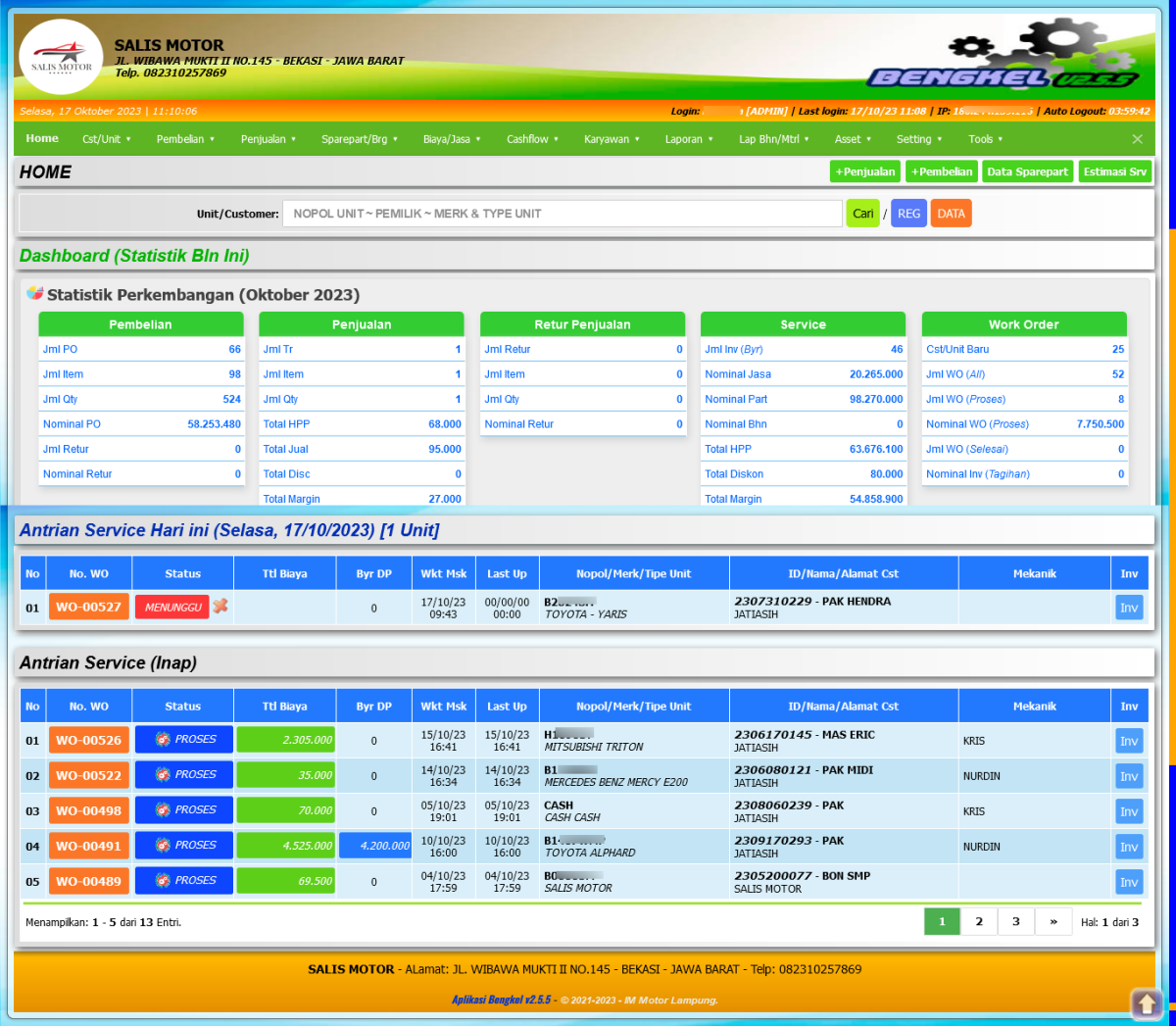Expand the Sparepart/Brg dropdown menu
1176x1026 pixels.
click(x=359, y=139)
